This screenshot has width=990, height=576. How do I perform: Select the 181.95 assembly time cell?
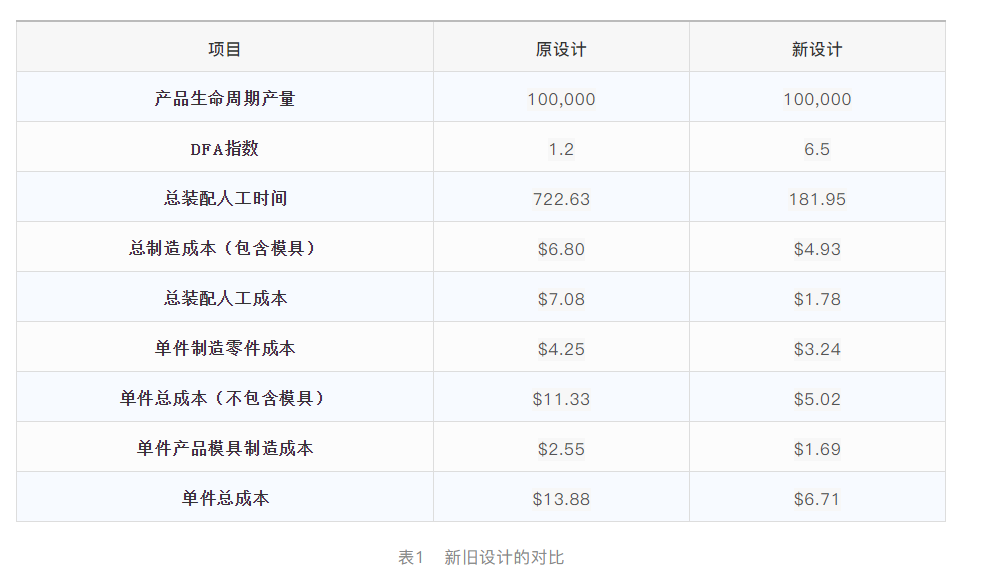817,199
